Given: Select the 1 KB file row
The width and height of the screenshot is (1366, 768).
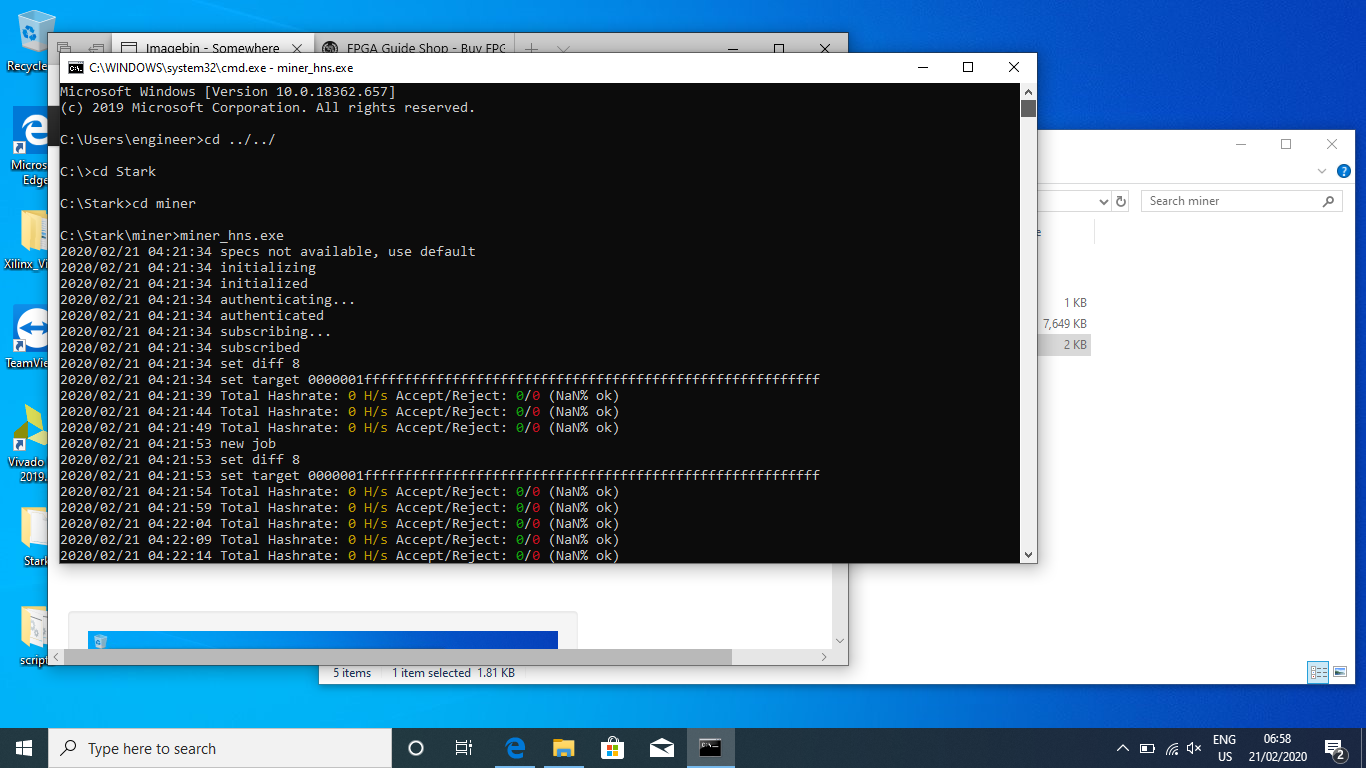Looking at the screenshot, I should coord(1064,302).
